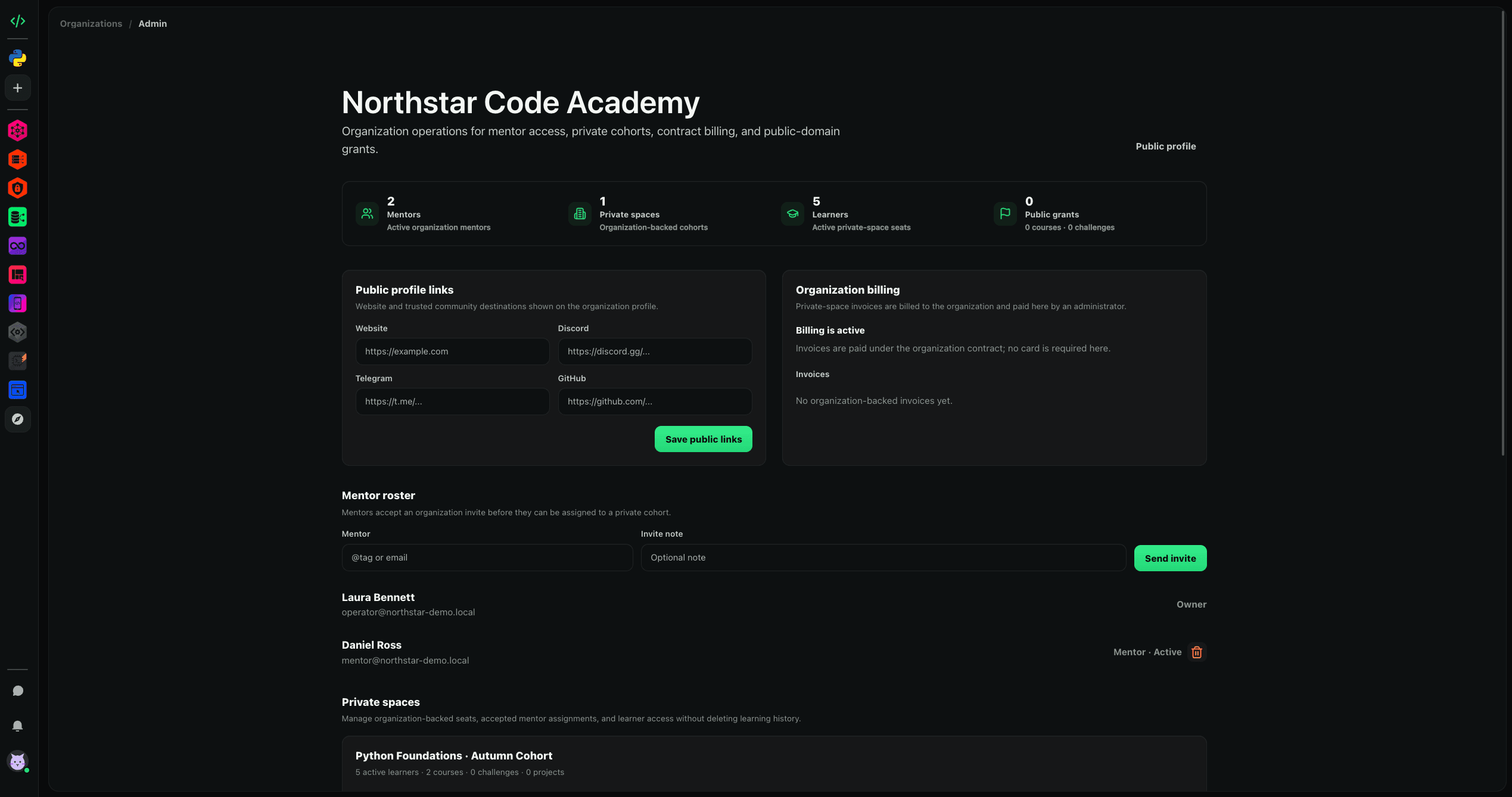This screenshot has height=797, width=1512.
Task: Select the Laura Bennett roster name
Action: [378, 597]
